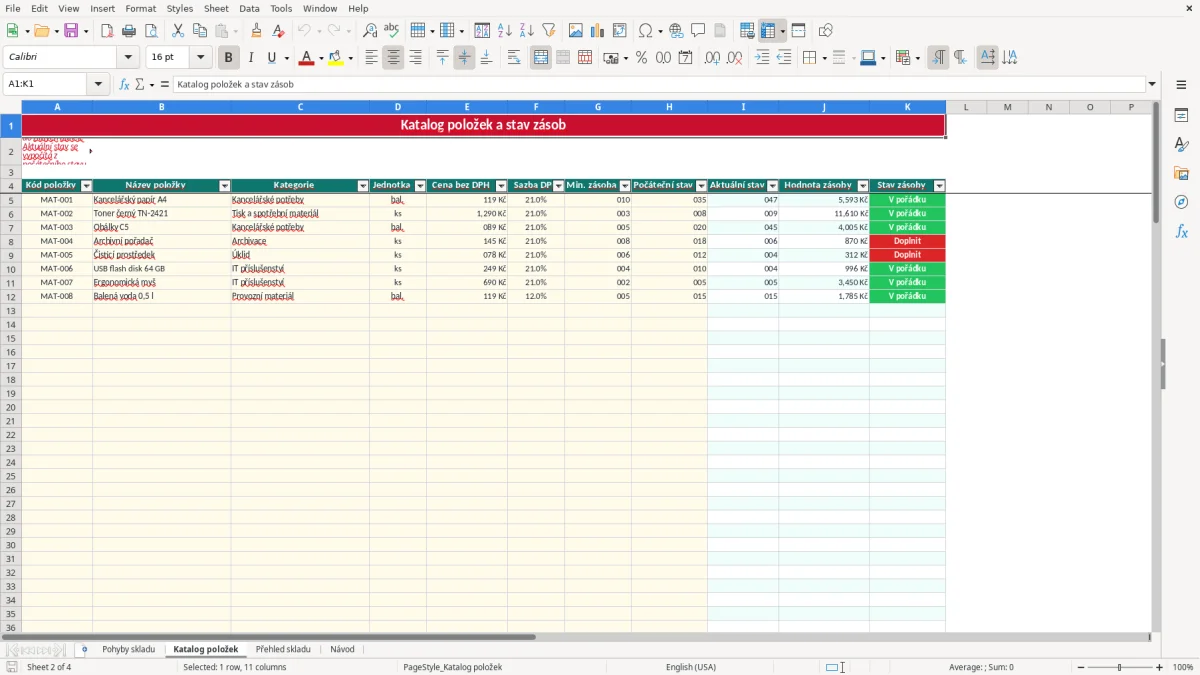Screen dimensions: 1200x675
Task: Open sidebar Styles panel
Action: [1181, 144]
